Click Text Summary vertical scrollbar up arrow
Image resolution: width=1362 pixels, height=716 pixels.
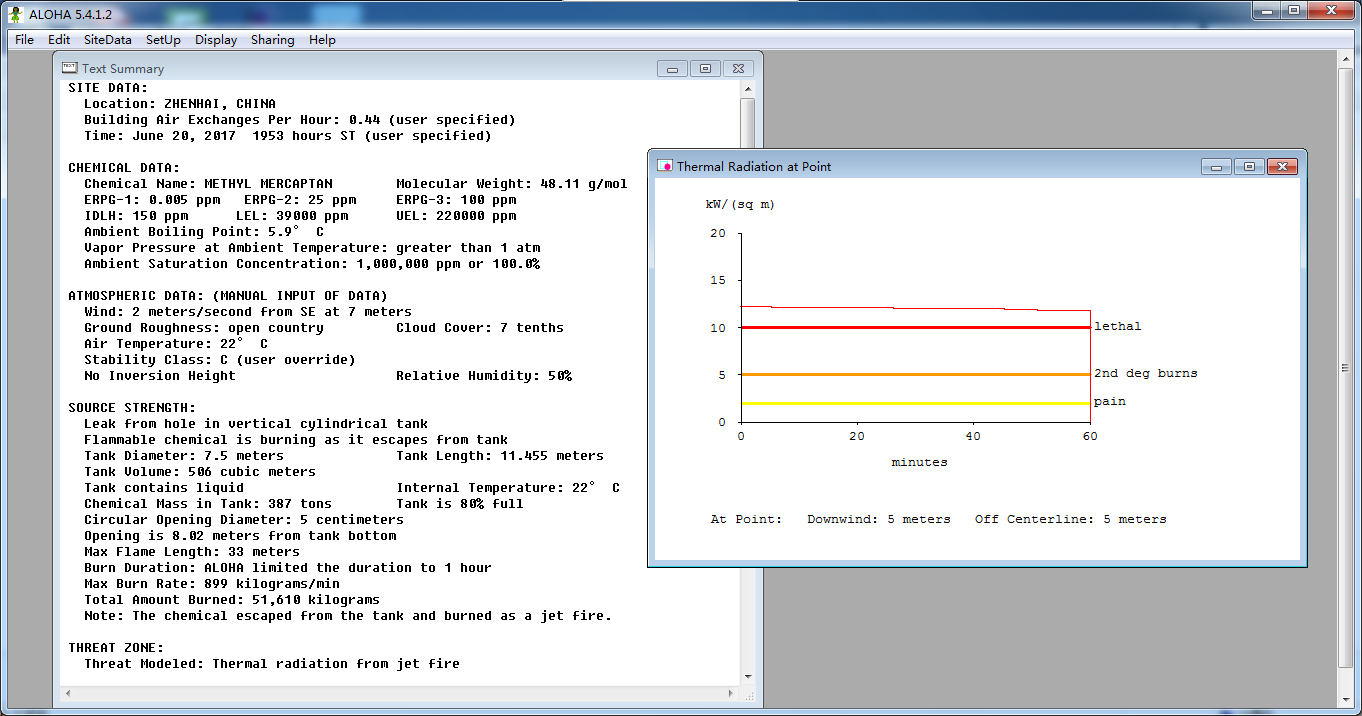pos(748,89)
